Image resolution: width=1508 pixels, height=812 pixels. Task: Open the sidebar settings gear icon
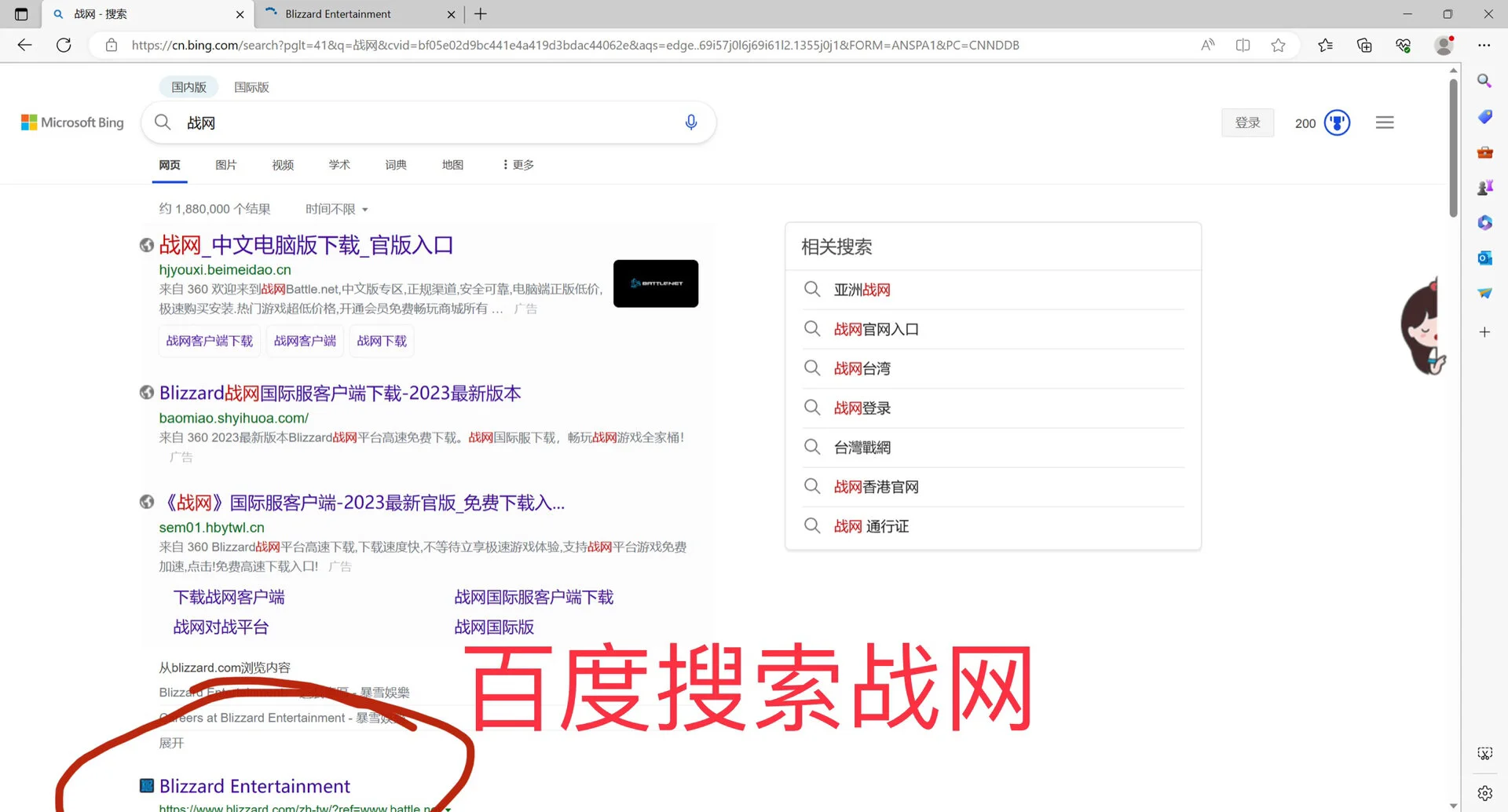1484,793
